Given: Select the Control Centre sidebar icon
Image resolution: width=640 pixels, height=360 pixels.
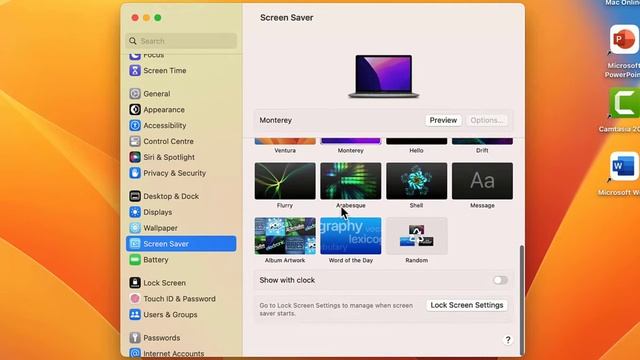Looking at the screenshot, I should click(135, 141).
